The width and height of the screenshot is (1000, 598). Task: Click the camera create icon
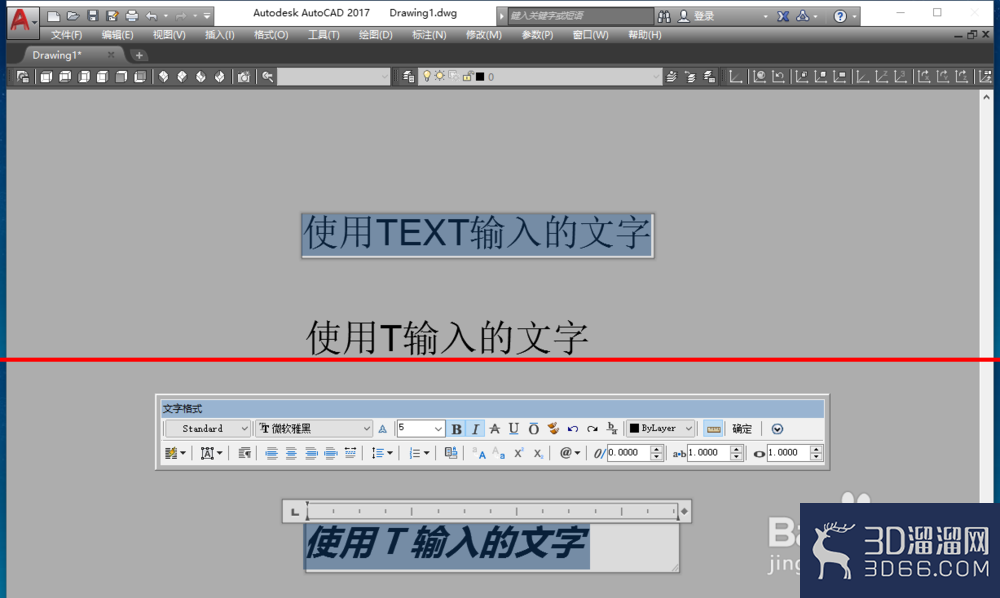tap(243, 77)
